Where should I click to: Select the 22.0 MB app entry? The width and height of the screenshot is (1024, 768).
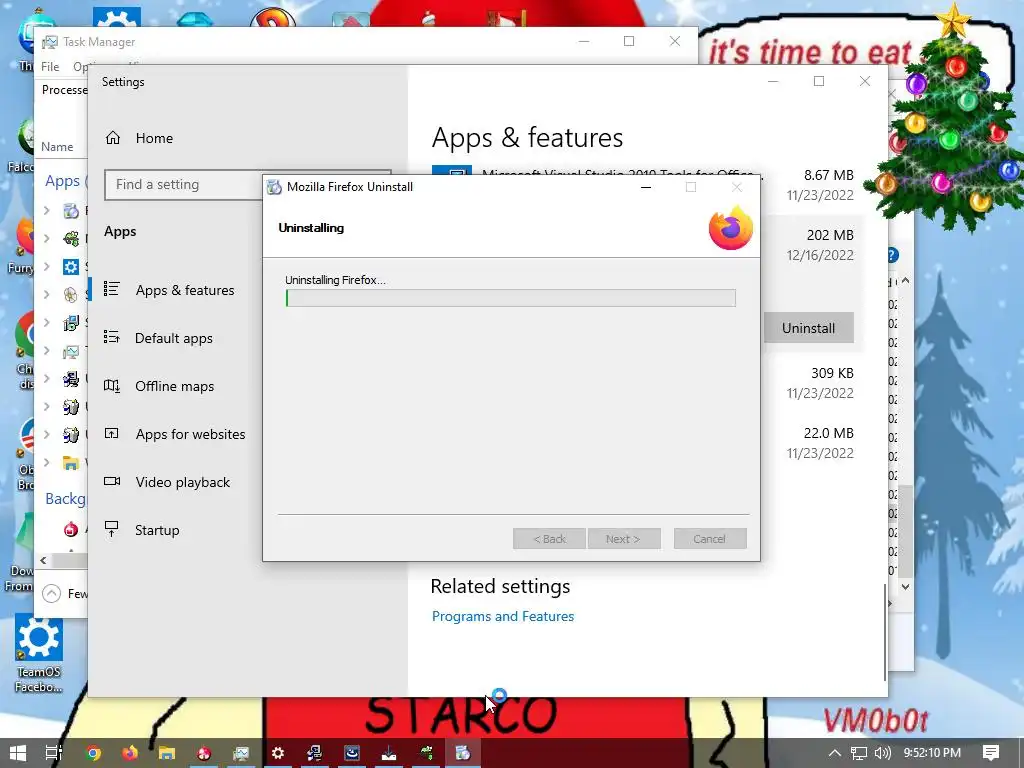coord(810,443)
